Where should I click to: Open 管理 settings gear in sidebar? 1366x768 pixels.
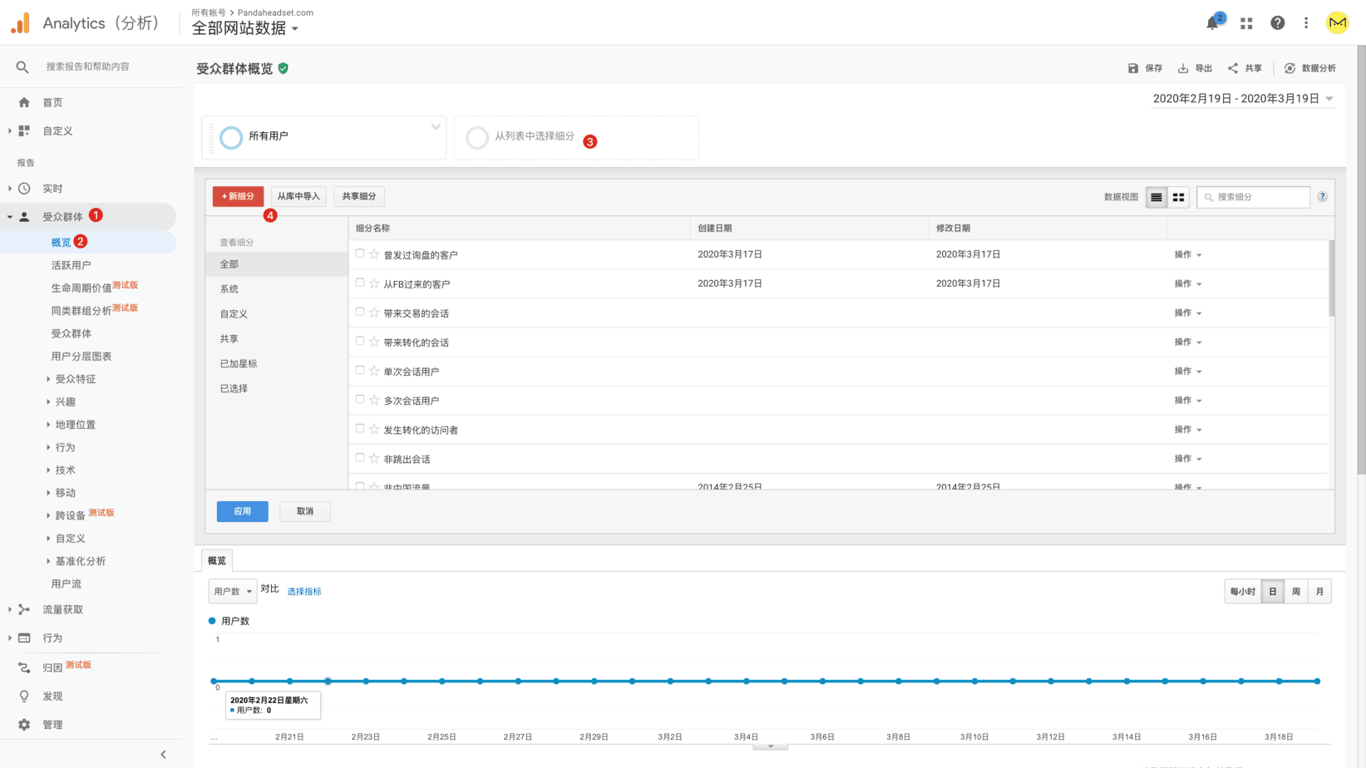(25, 724)
